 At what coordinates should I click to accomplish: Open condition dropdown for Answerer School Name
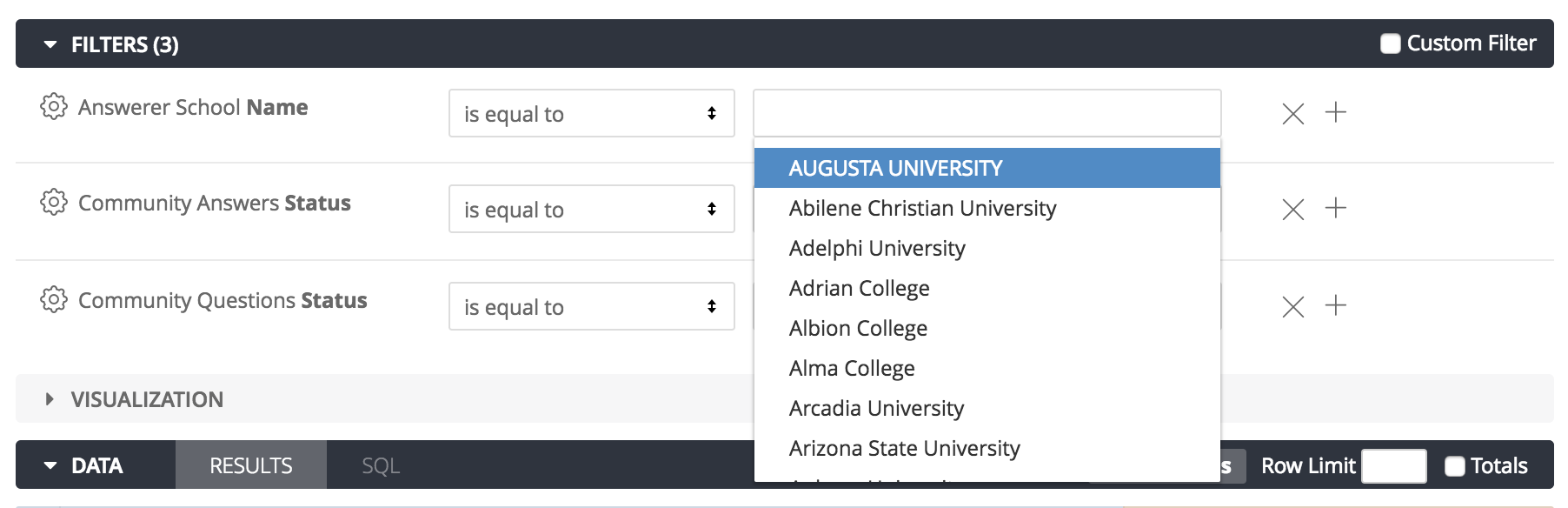592,113
